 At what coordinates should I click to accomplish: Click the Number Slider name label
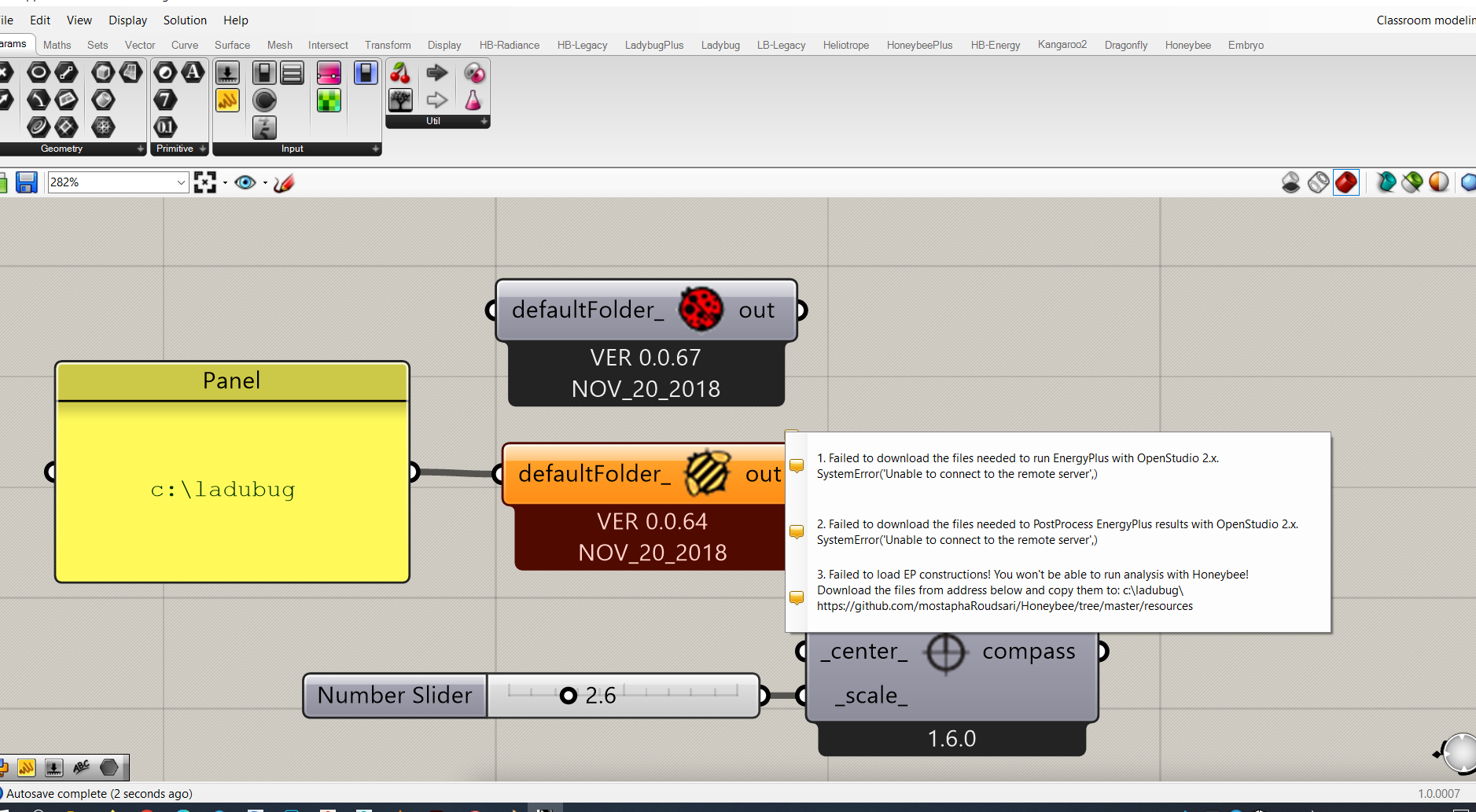click(395, 696)
